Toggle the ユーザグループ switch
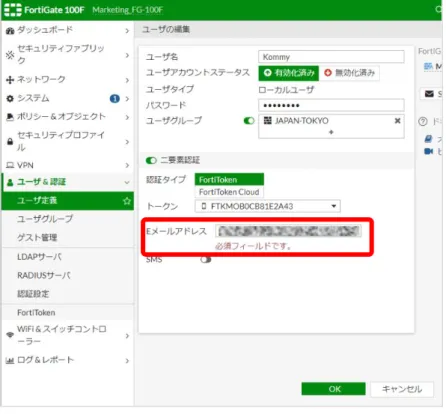The width and height of the screenshot is (446, 414). (x=249, y=121)
